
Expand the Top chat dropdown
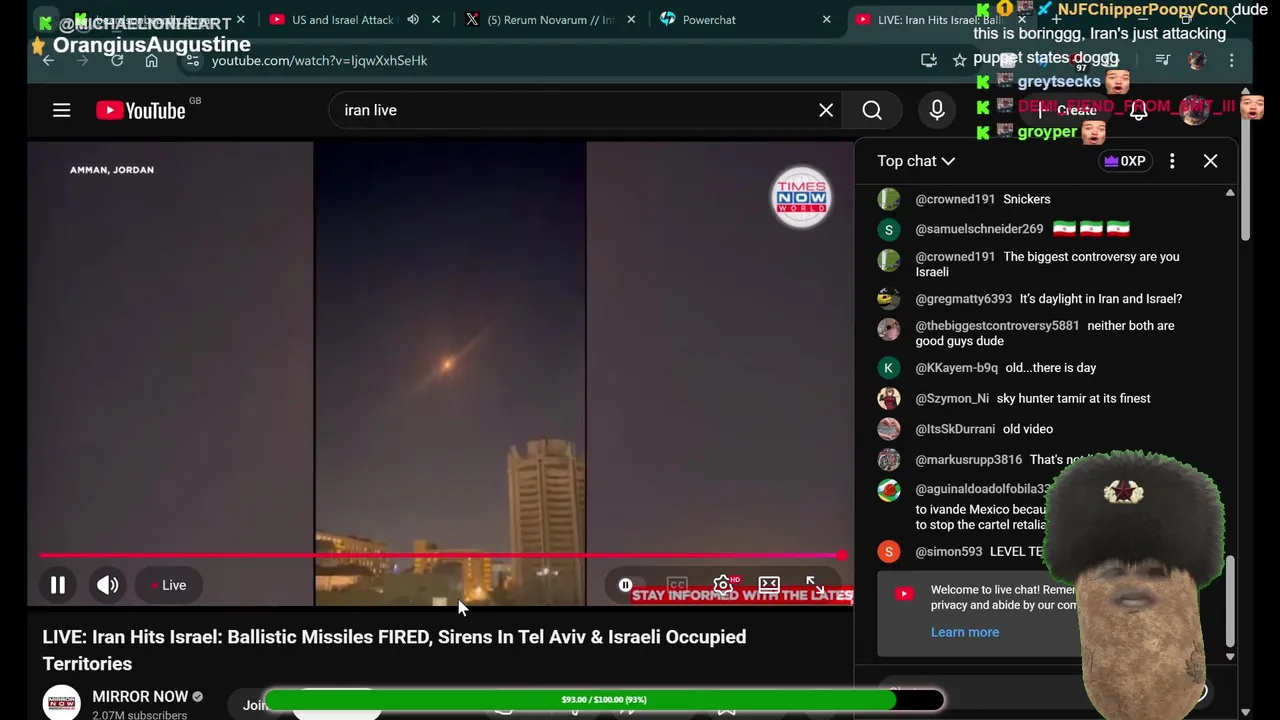pos(916,161)
